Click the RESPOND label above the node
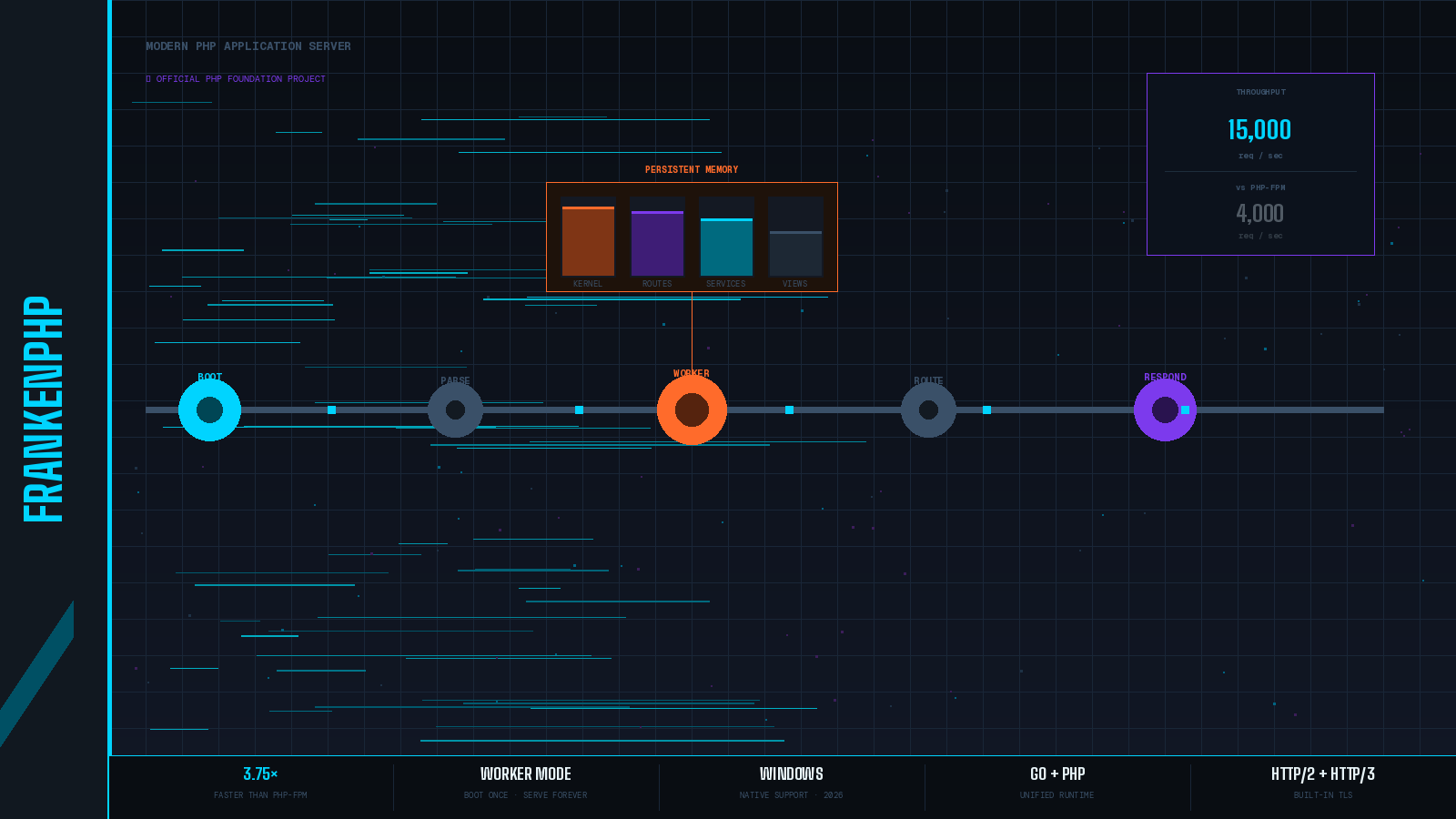1456x819 pixels. pyautogui.click(x=1166, y=377)
